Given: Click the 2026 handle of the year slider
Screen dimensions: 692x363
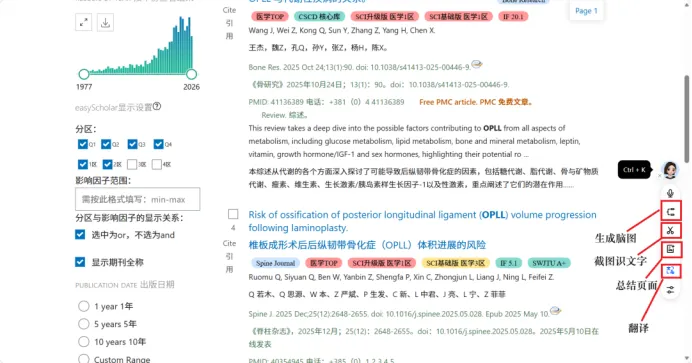Looking at the screenshot, I should (191, 74).
